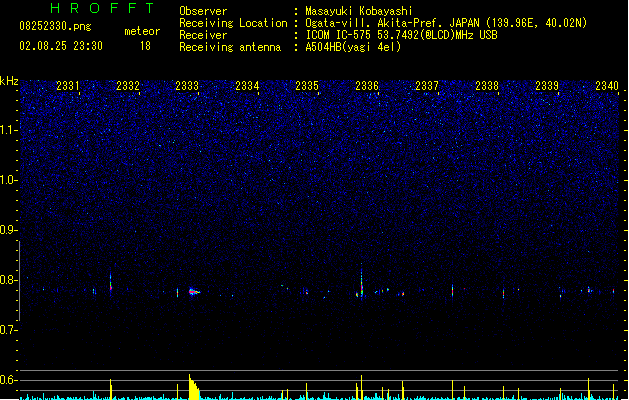Screen dimensions: 629x400
Task: Select the file name 08252330.png
Action: (55, 26)
